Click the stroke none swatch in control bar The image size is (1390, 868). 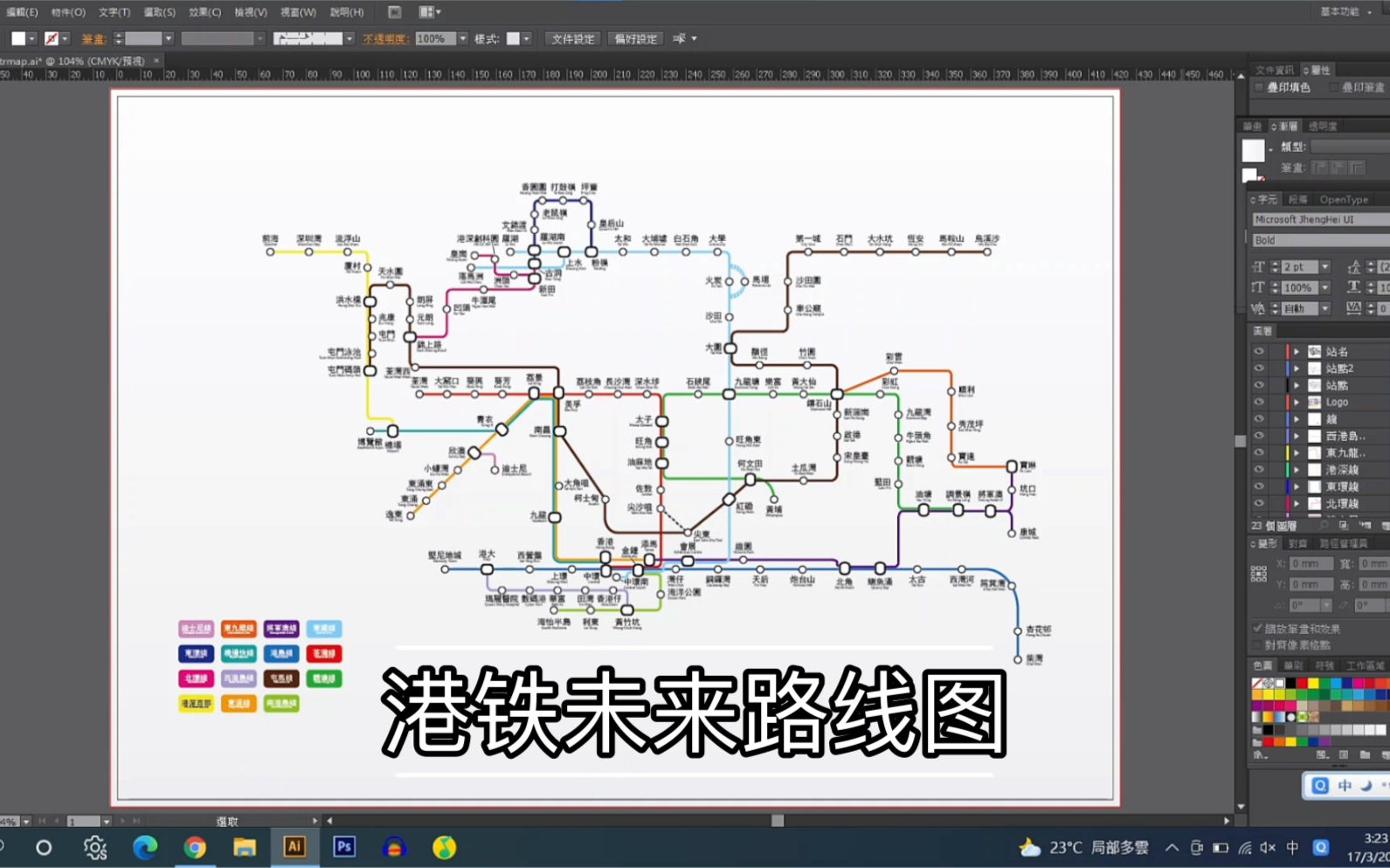pyautogui.click(x=52, y=38)
